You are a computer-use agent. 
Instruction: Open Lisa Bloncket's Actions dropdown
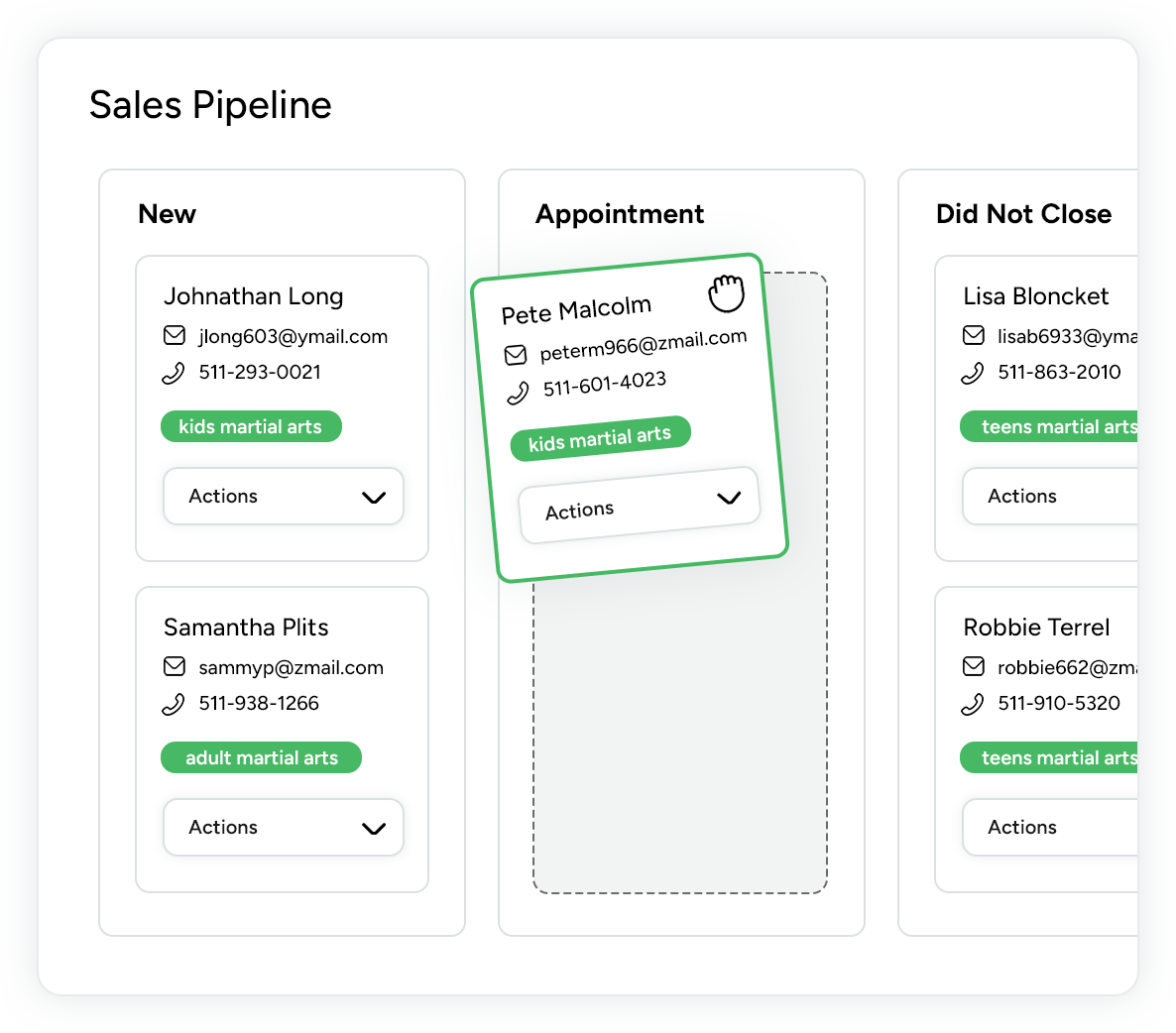(1051, 497)
